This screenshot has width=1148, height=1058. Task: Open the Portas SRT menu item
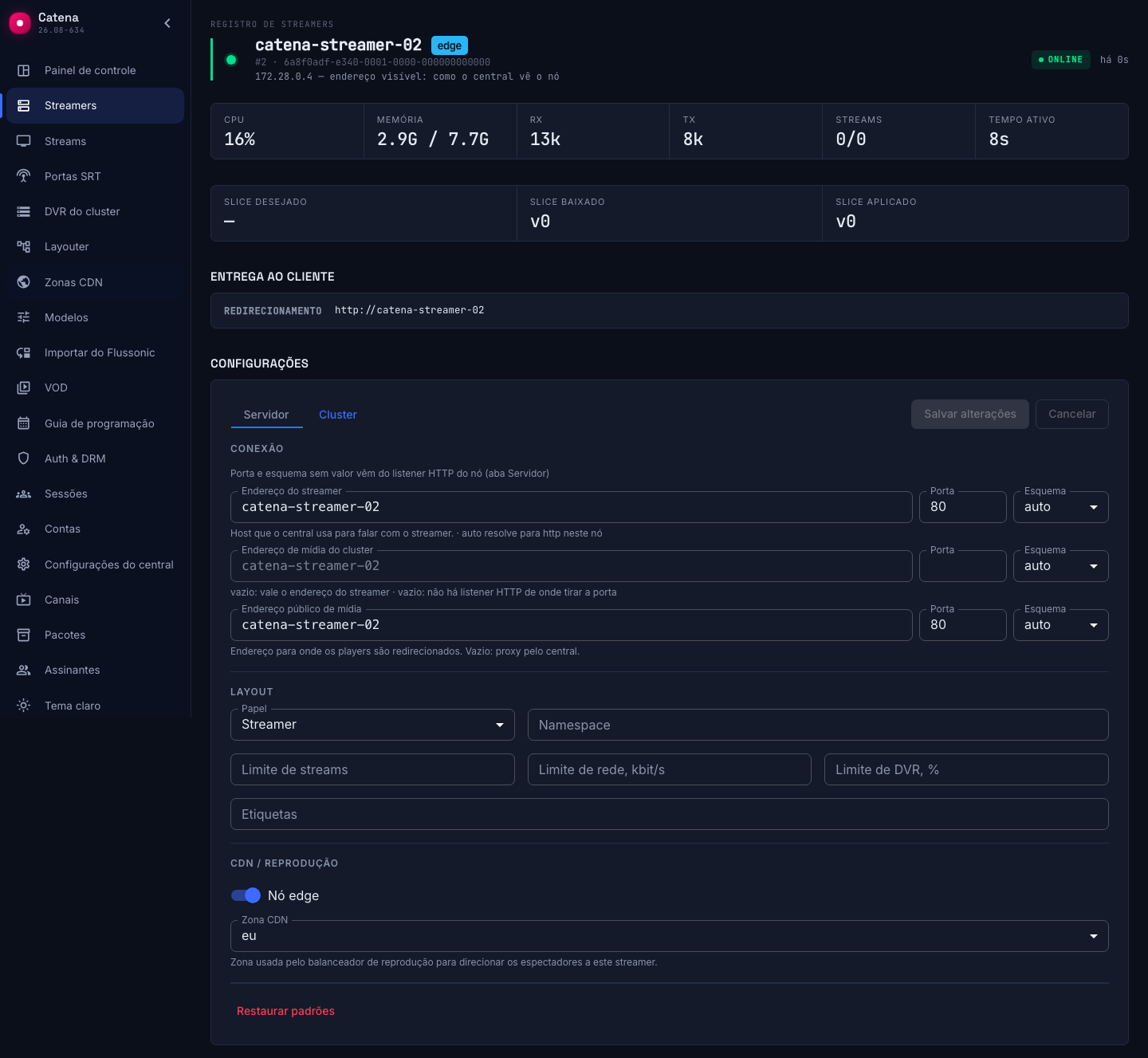pyautogui.click(x=96, y=176)
